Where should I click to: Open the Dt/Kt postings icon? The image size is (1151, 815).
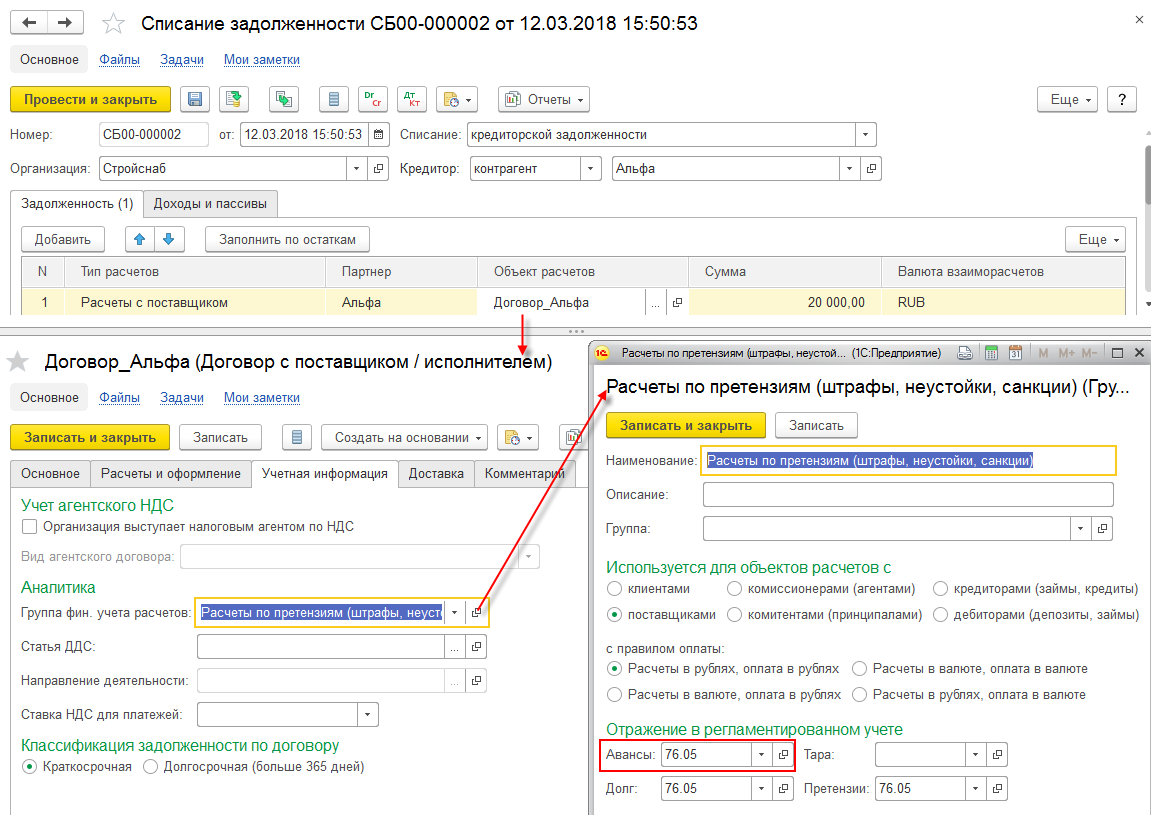412,99
